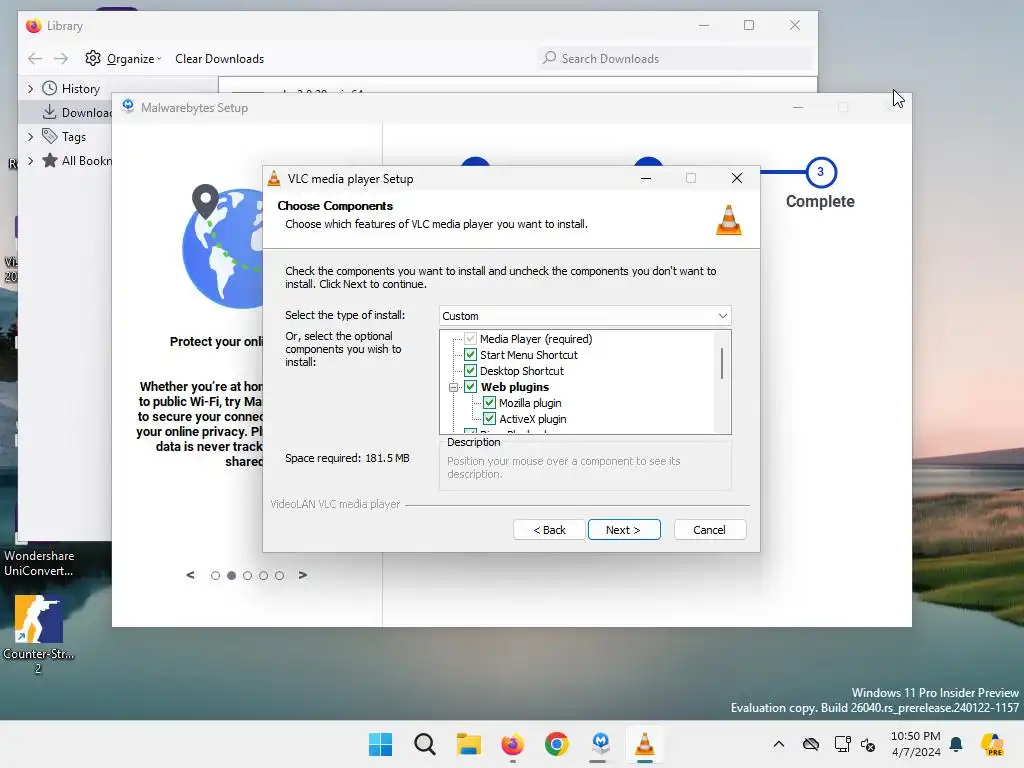This screenshot has height=768, width=1024.
Task: Click the large VLC cone logo in the header
Action: (729, 219)
